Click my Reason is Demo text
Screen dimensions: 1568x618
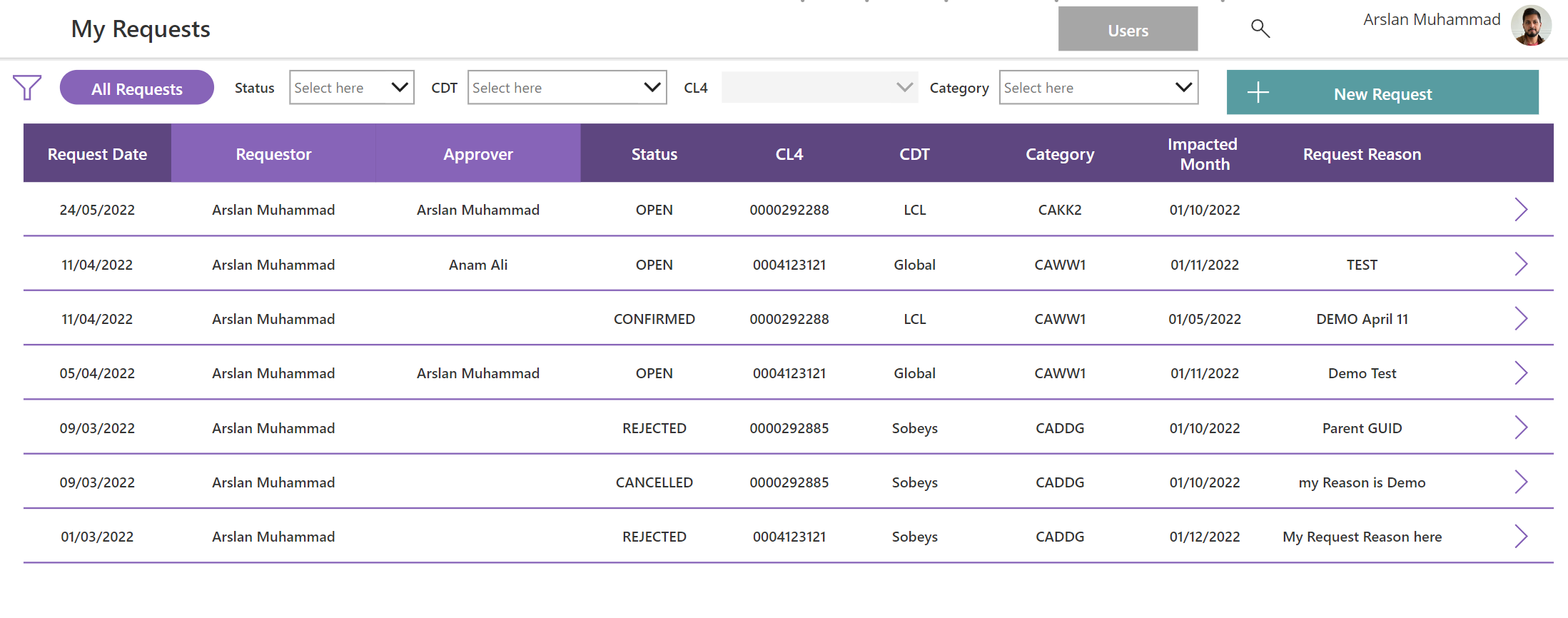pos(1362,482)
